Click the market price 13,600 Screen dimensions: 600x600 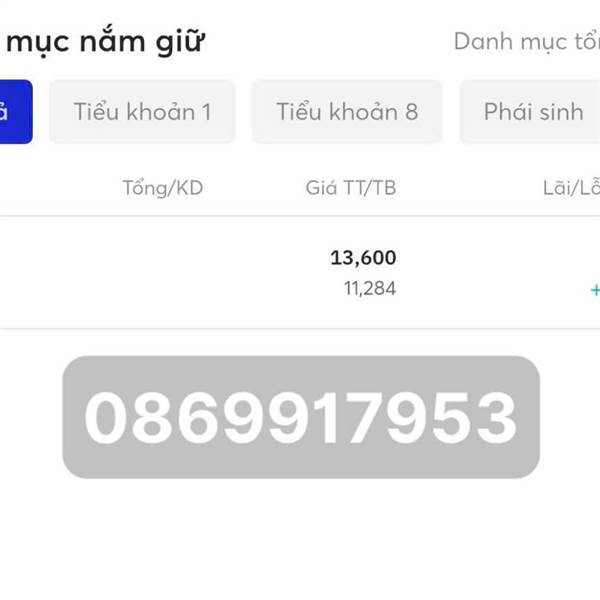[363, 258]
